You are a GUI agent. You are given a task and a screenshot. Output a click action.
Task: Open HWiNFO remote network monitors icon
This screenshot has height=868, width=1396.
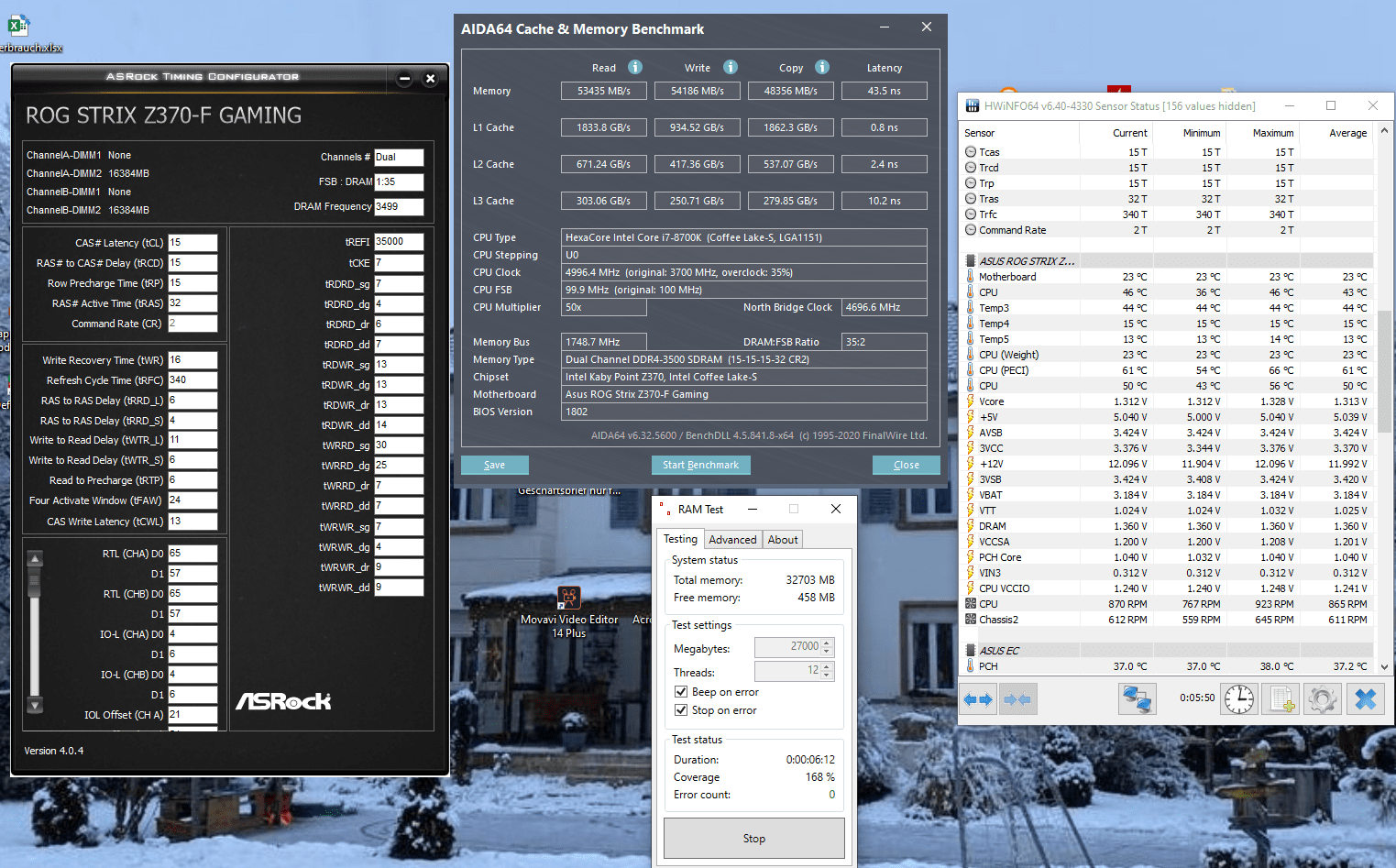tap(1138, 699)
